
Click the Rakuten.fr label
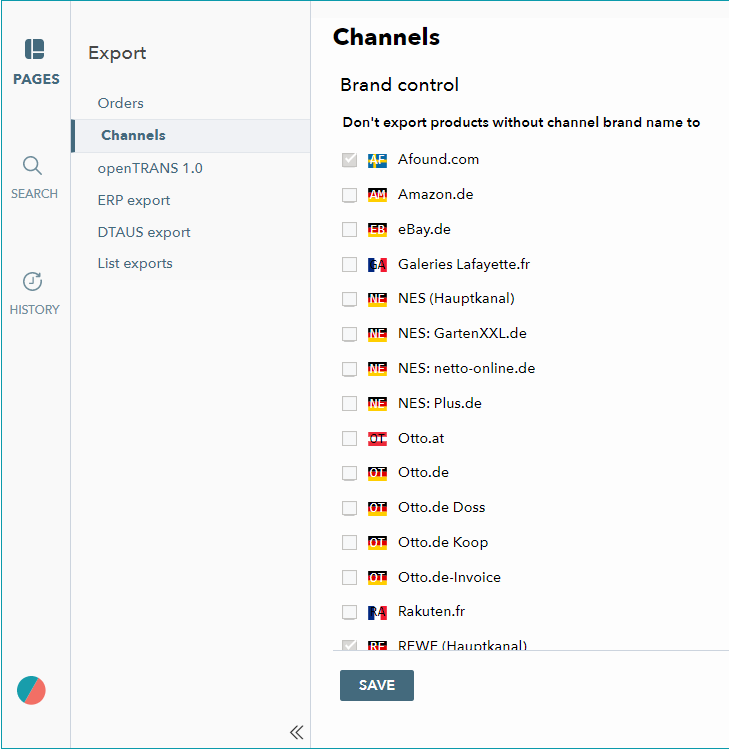coord(431,611)
